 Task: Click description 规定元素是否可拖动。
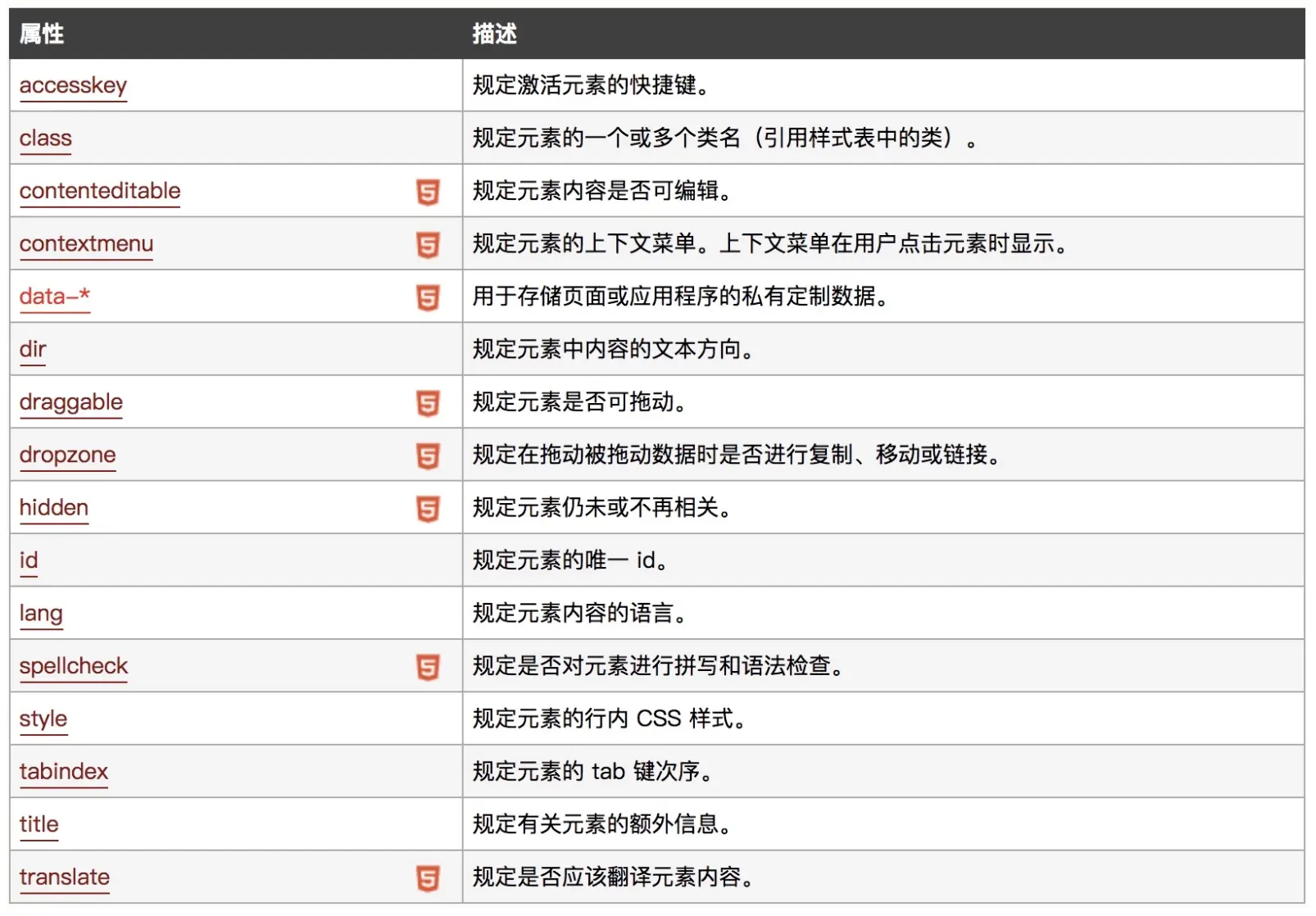pos(580,402)
